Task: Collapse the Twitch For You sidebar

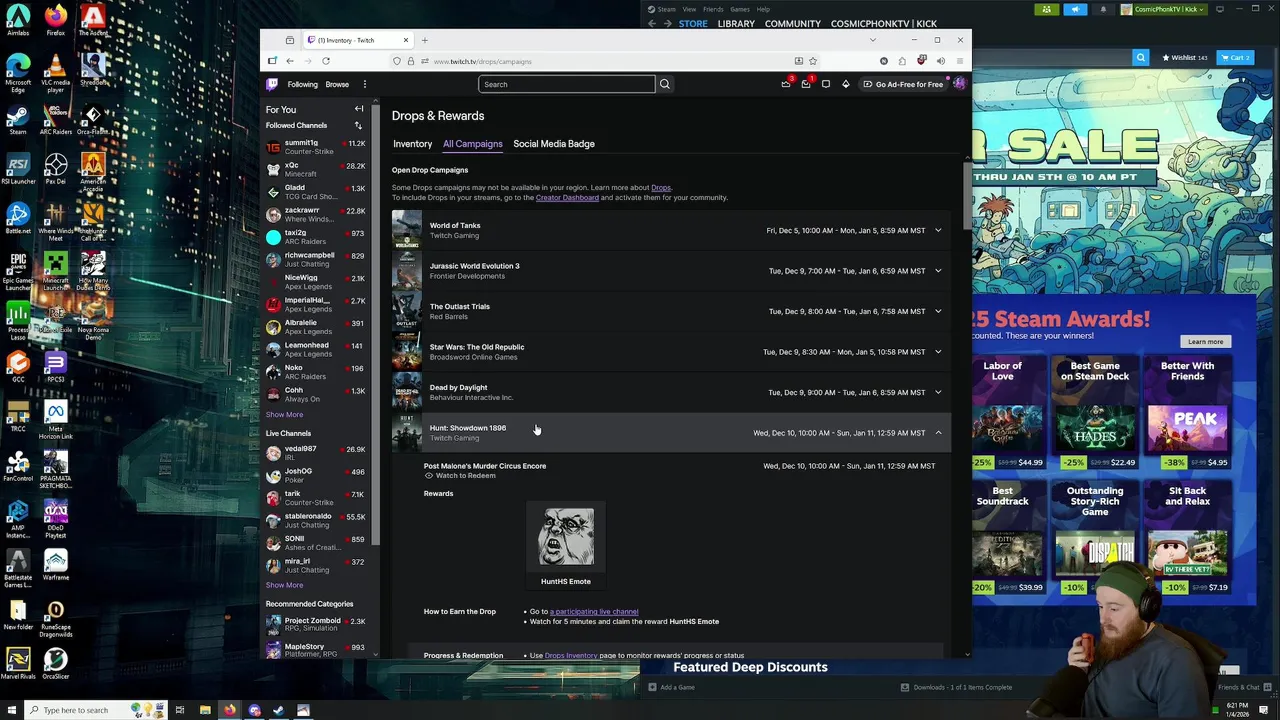Action: point(359,109)
